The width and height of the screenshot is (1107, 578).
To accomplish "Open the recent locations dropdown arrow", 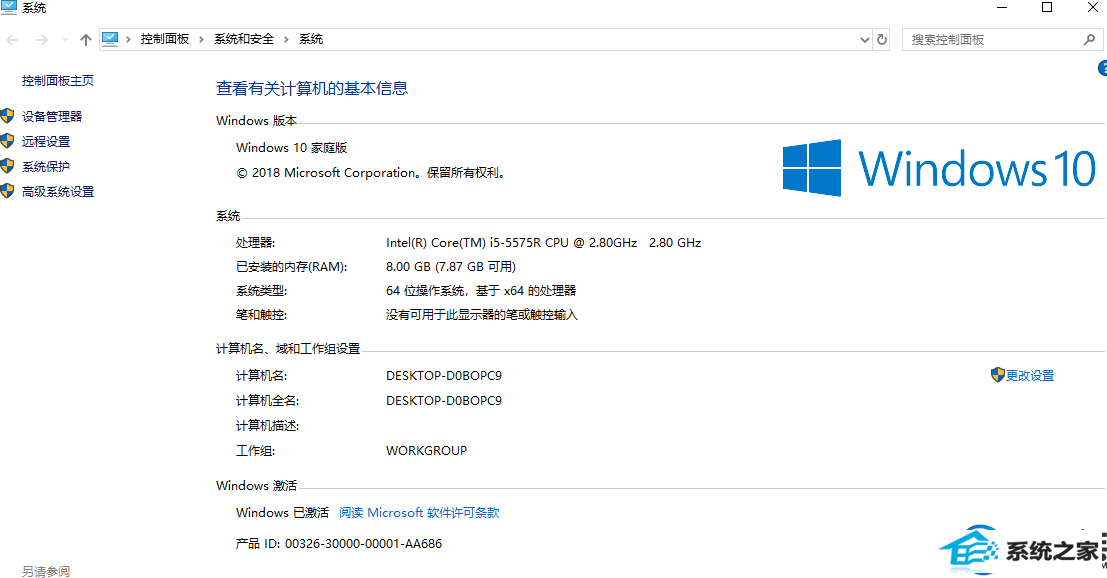I will pos(65,40).
